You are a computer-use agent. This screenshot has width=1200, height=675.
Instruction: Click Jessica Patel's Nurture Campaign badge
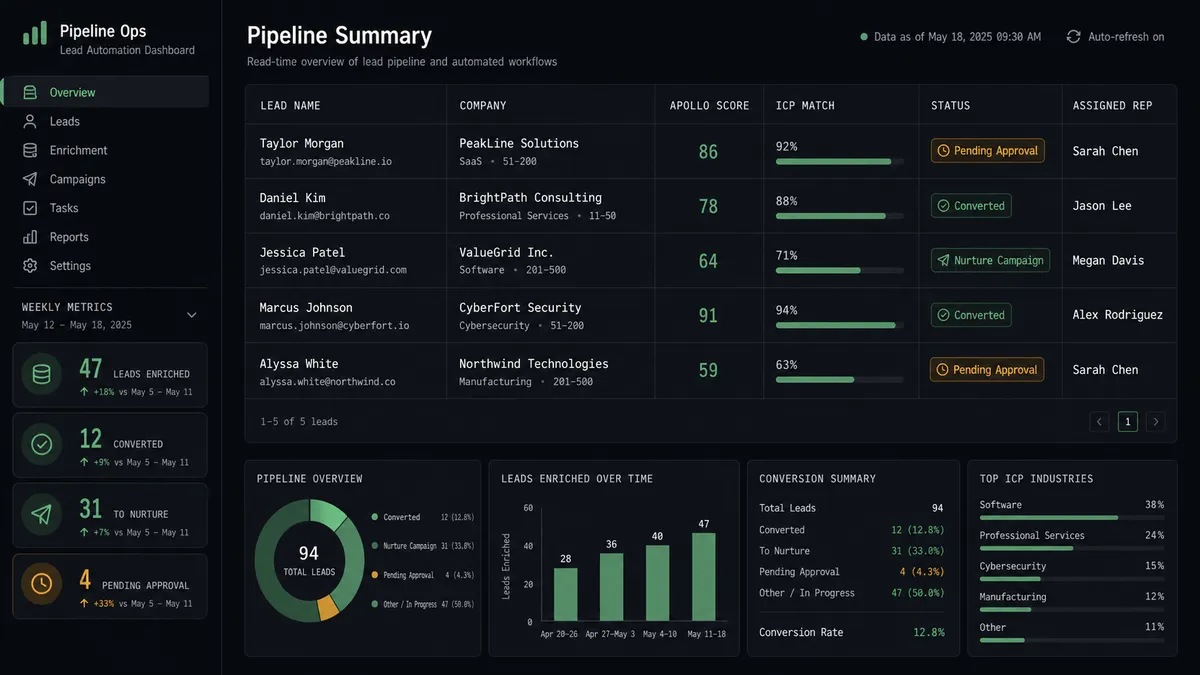(x=990, y=260)
